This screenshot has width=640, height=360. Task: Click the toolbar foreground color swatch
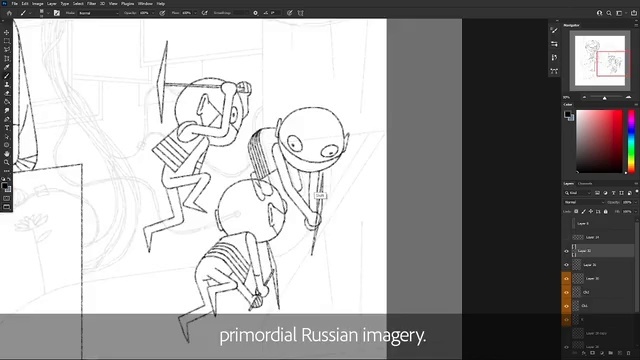click(5, 186)
